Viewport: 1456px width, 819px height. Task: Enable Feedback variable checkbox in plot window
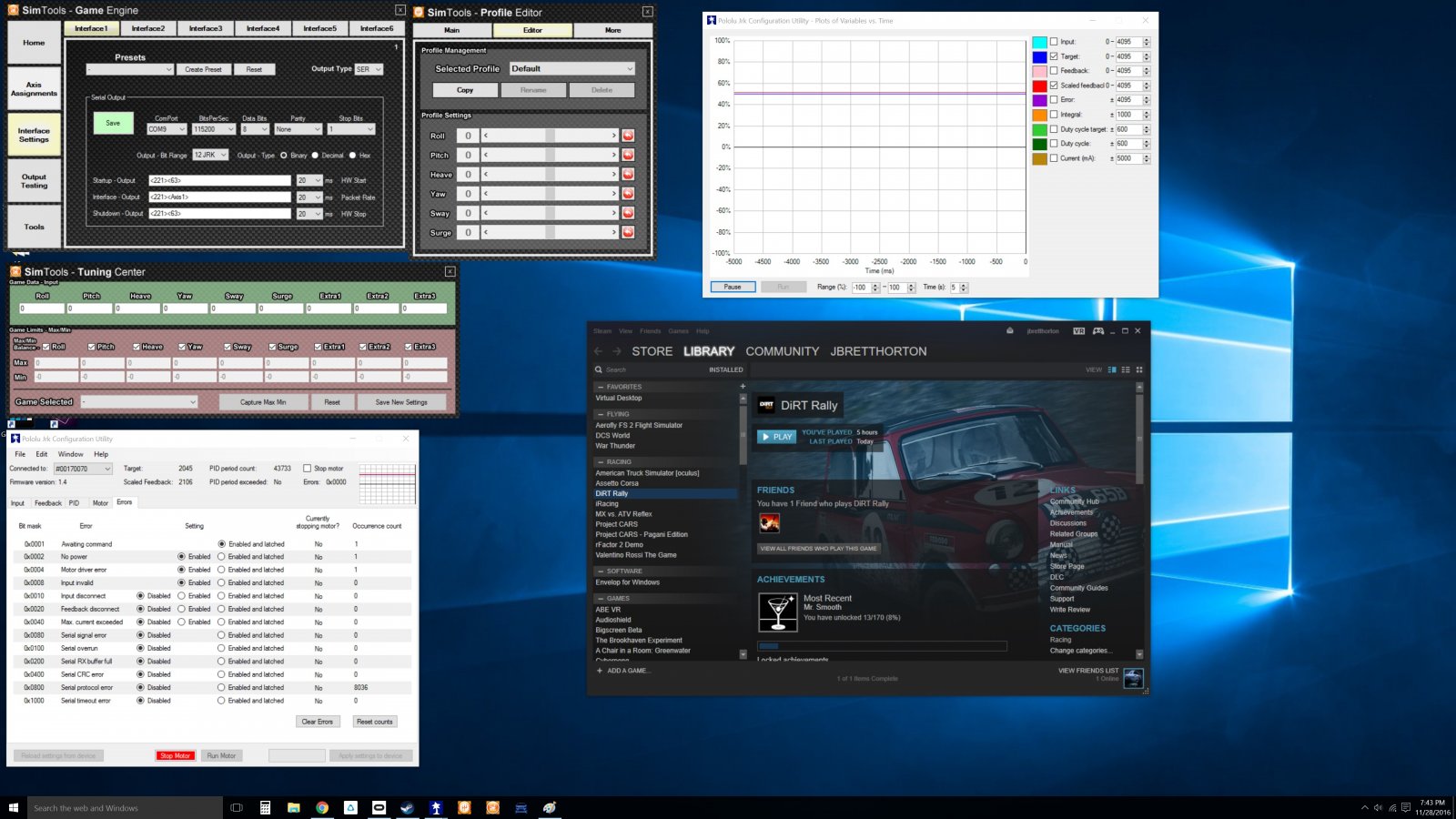(1054, 70)
